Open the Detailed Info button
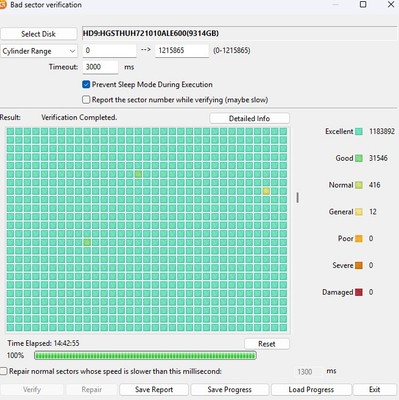This screenshot has width=399, height=400. tap(249, 118)
